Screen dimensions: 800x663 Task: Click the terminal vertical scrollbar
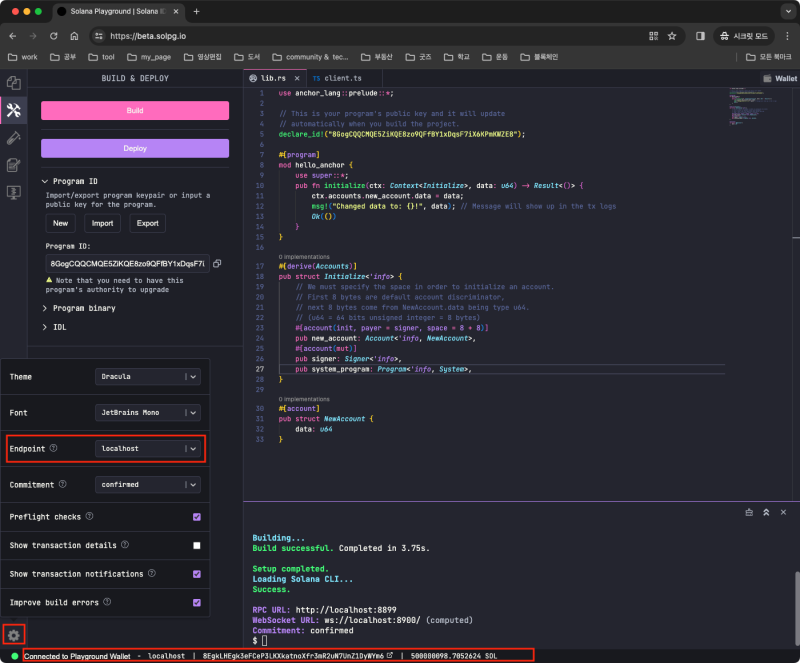pos(796,607)
